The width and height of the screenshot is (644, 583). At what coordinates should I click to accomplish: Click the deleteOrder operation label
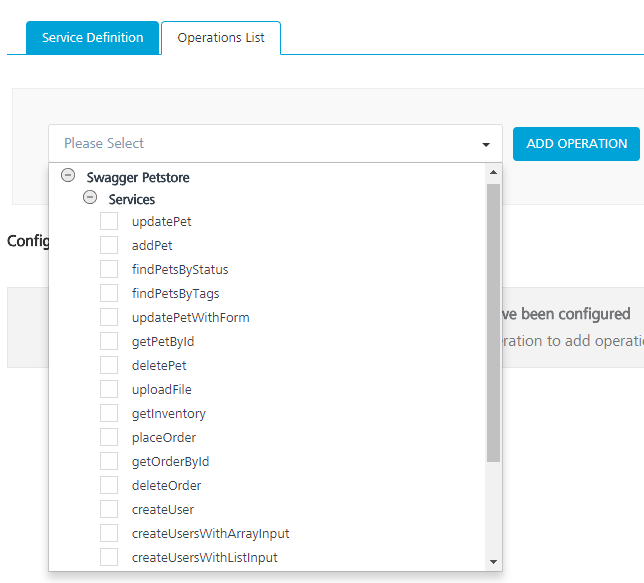click(x=166, y=486)
